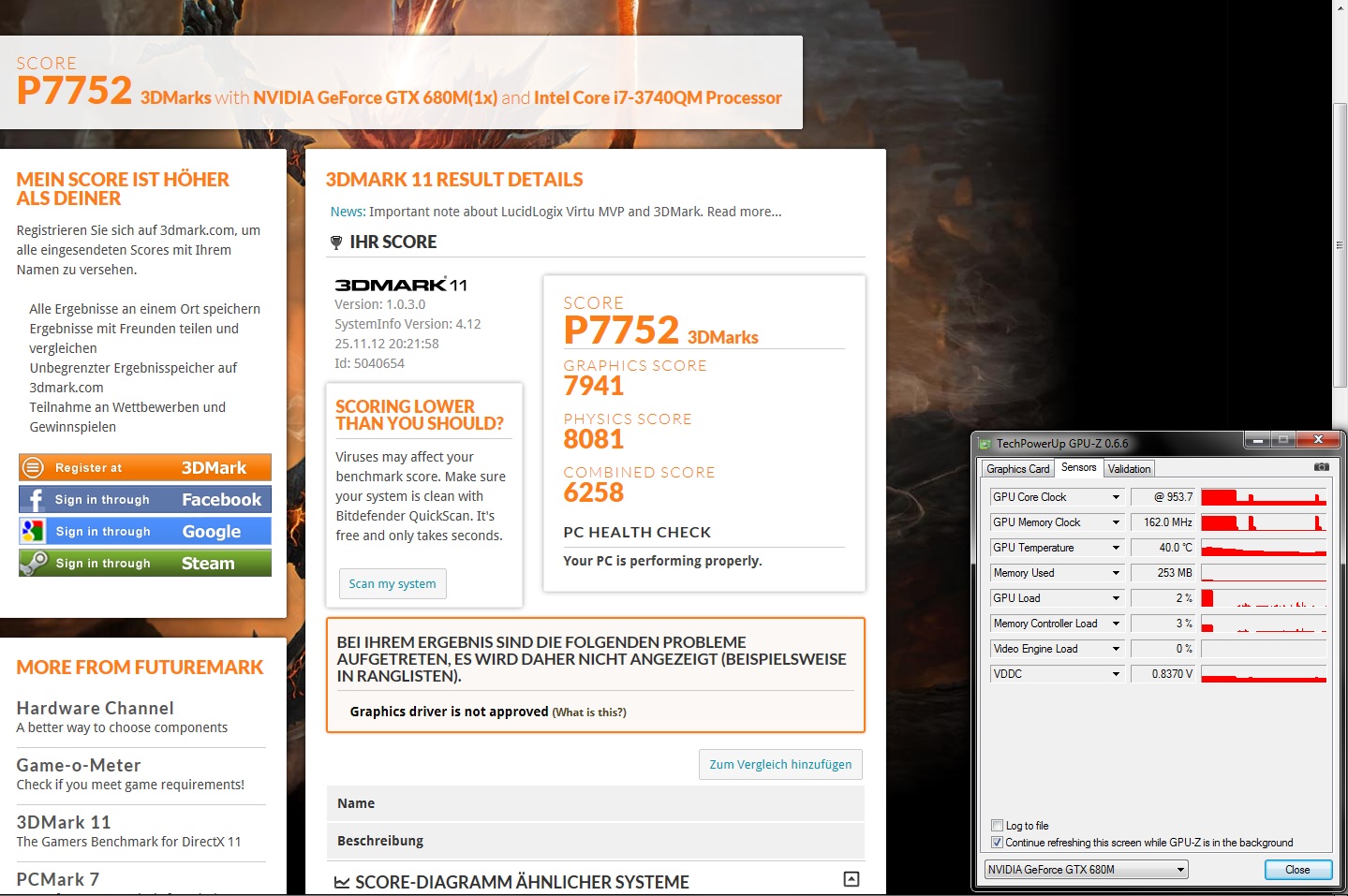Screen dimensions: 1348x896
Task: Open the NVIDIA GeForce GTX 680M selector
Action: click(1086, 870)
